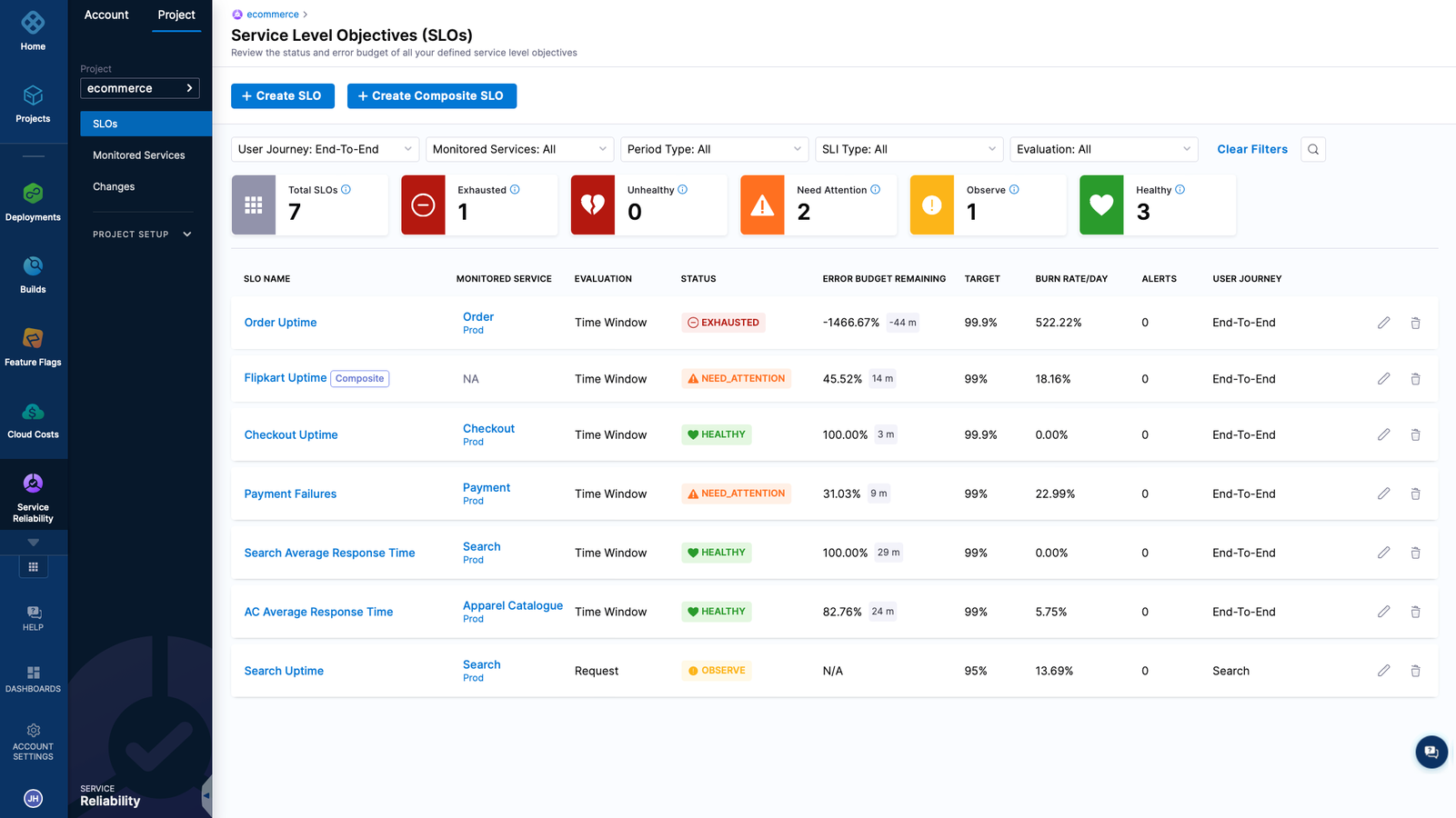
Task: Filter by Exhausted status card
Action: (479, 205)
